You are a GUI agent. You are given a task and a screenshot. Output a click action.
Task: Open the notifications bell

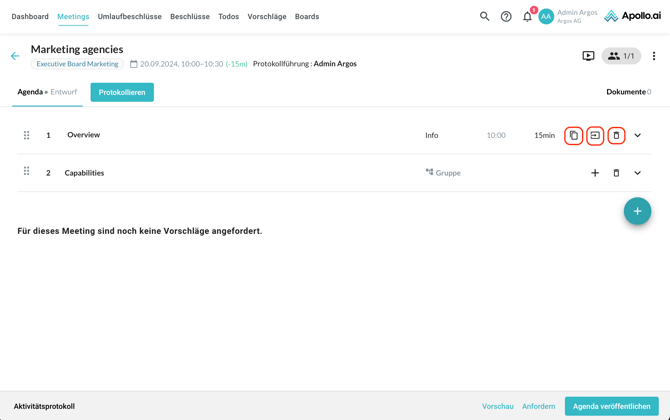click(527, 16)
